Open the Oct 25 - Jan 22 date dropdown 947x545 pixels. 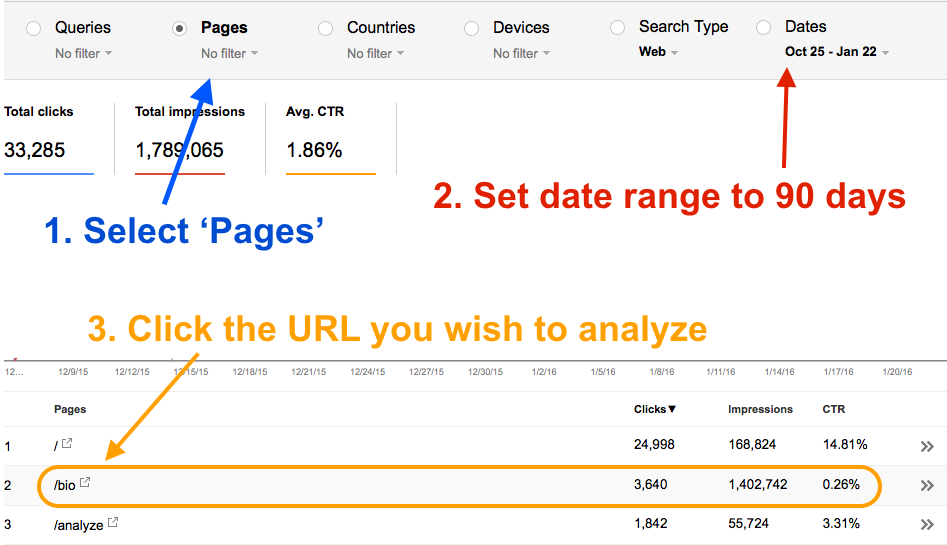click(836, 52)
